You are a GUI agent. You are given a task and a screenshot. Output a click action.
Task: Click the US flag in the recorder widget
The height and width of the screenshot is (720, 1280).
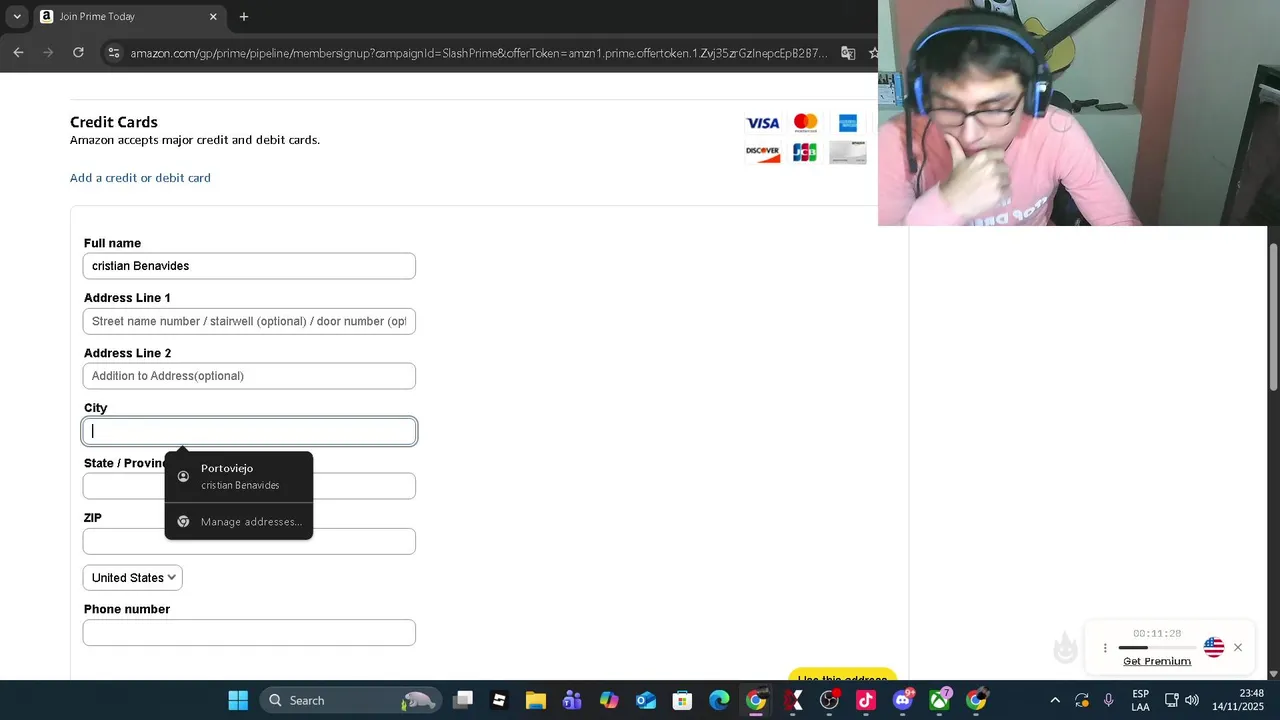pos(1214,647)
